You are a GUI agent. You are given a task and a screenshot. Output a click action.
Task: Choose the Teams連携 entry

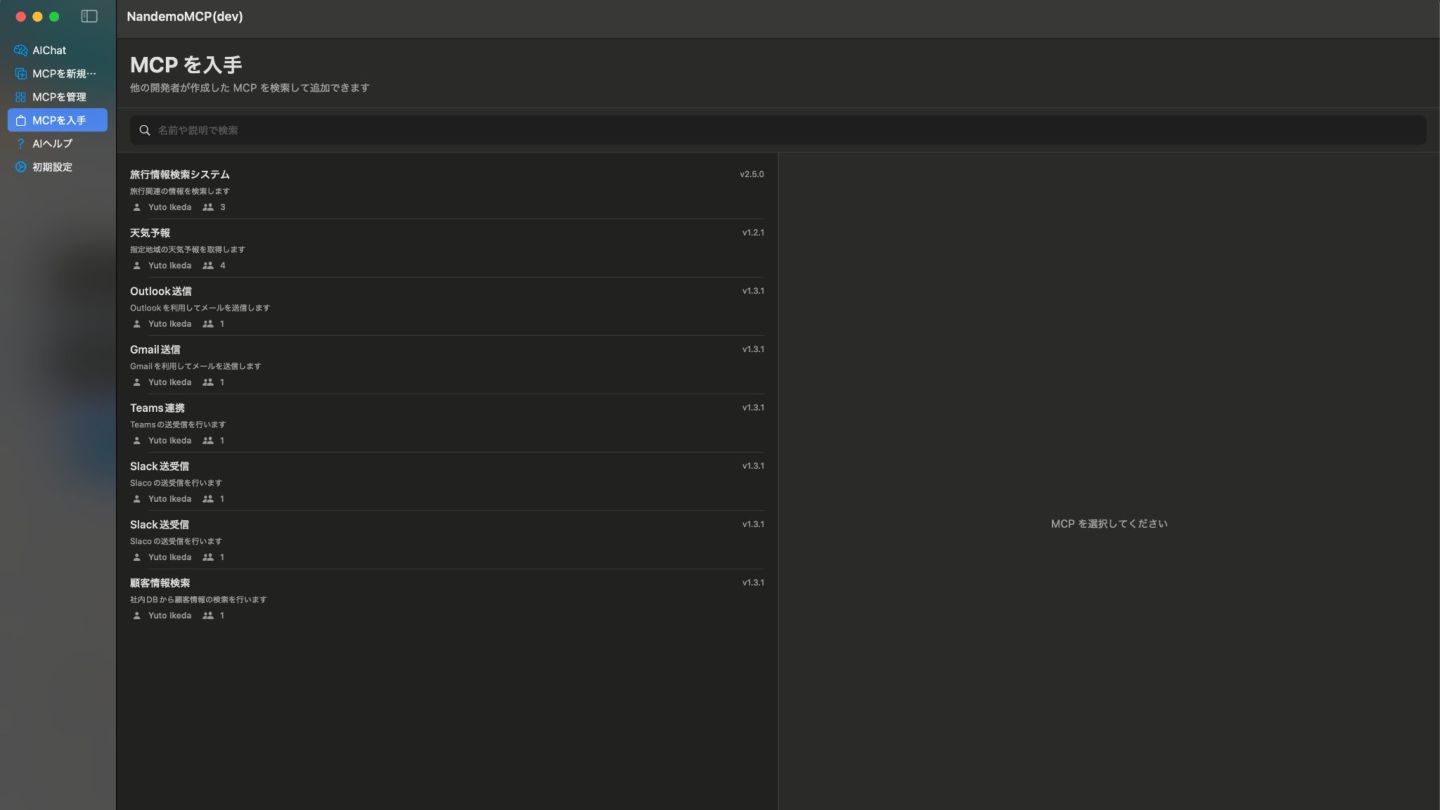(447, 423)
